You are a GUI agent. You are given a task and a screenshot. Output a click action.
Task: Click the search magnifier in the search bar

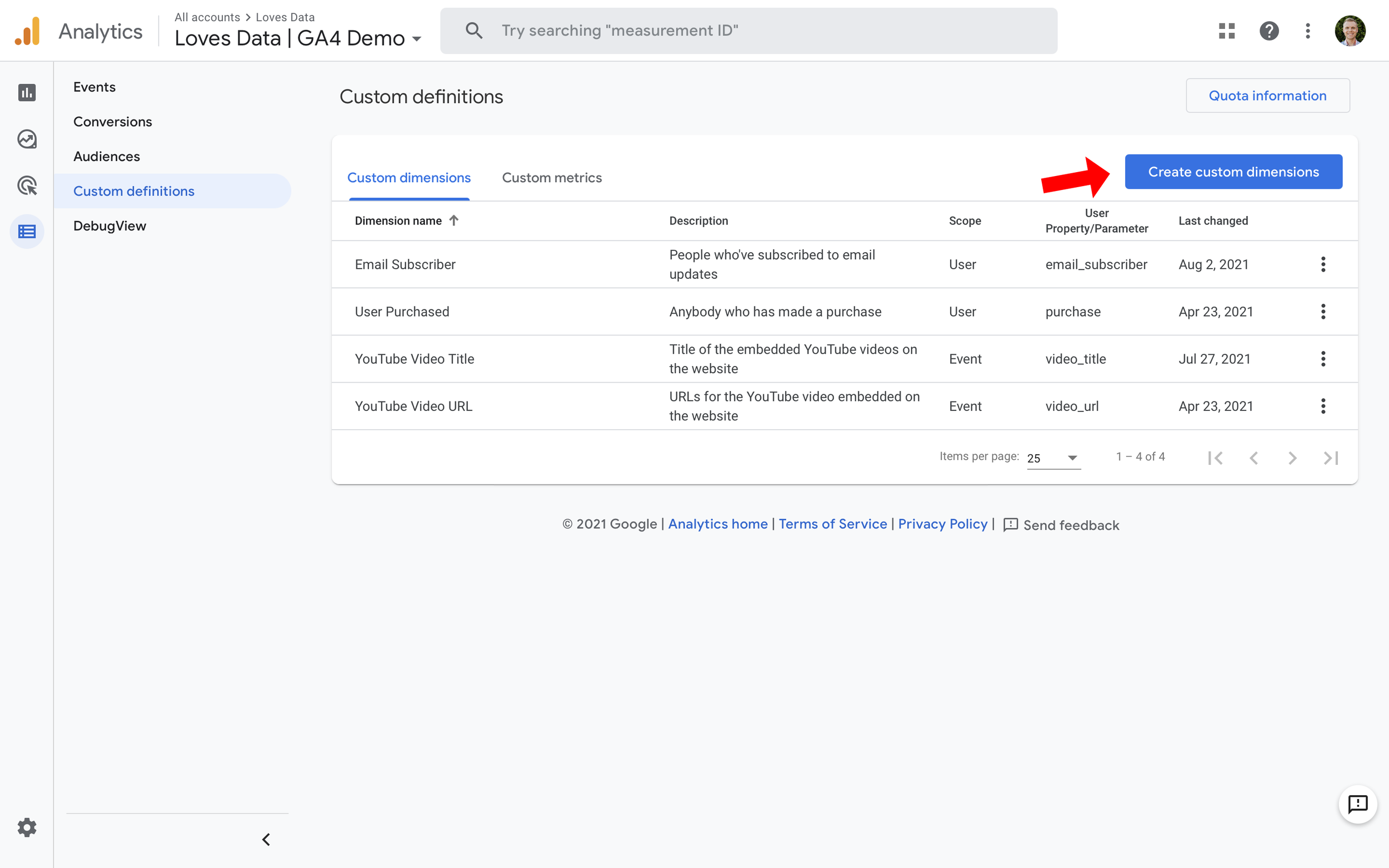pyautogui.click(x=473, y=30)
